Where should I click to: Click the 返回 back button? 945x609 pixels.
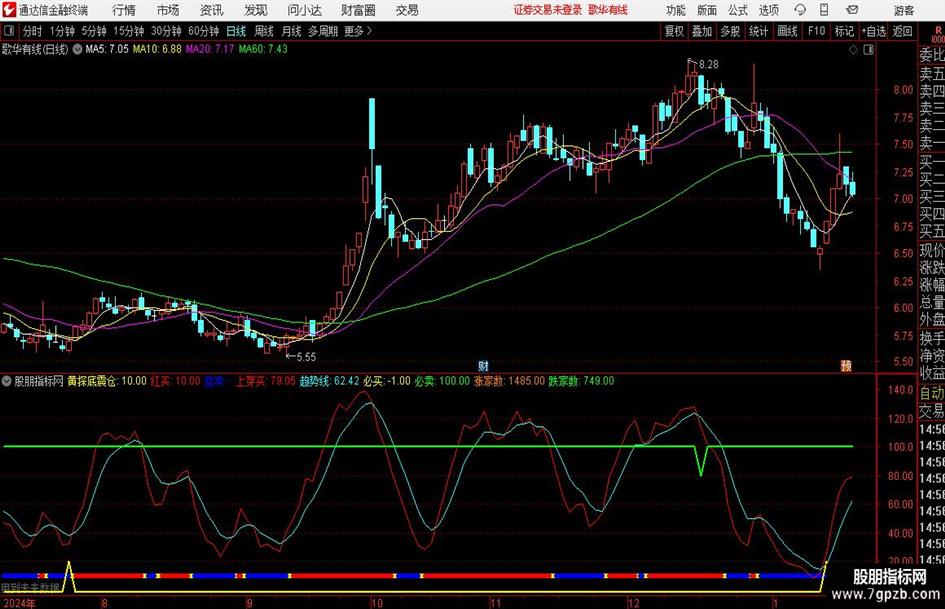(902, 31)
